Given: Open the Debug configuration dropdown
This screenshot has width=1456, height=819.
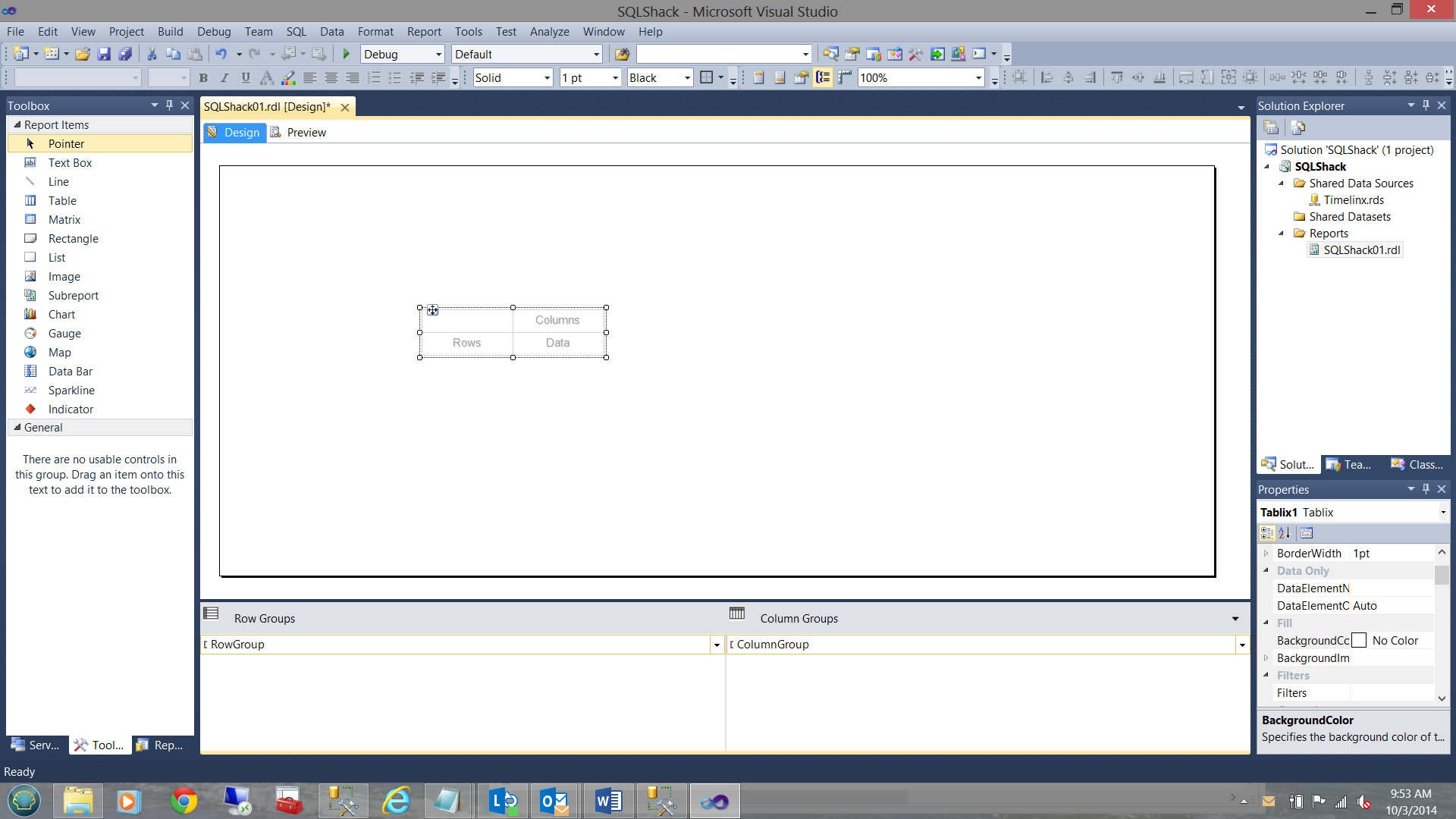Looking at the screenshot, I should [438, 55].
